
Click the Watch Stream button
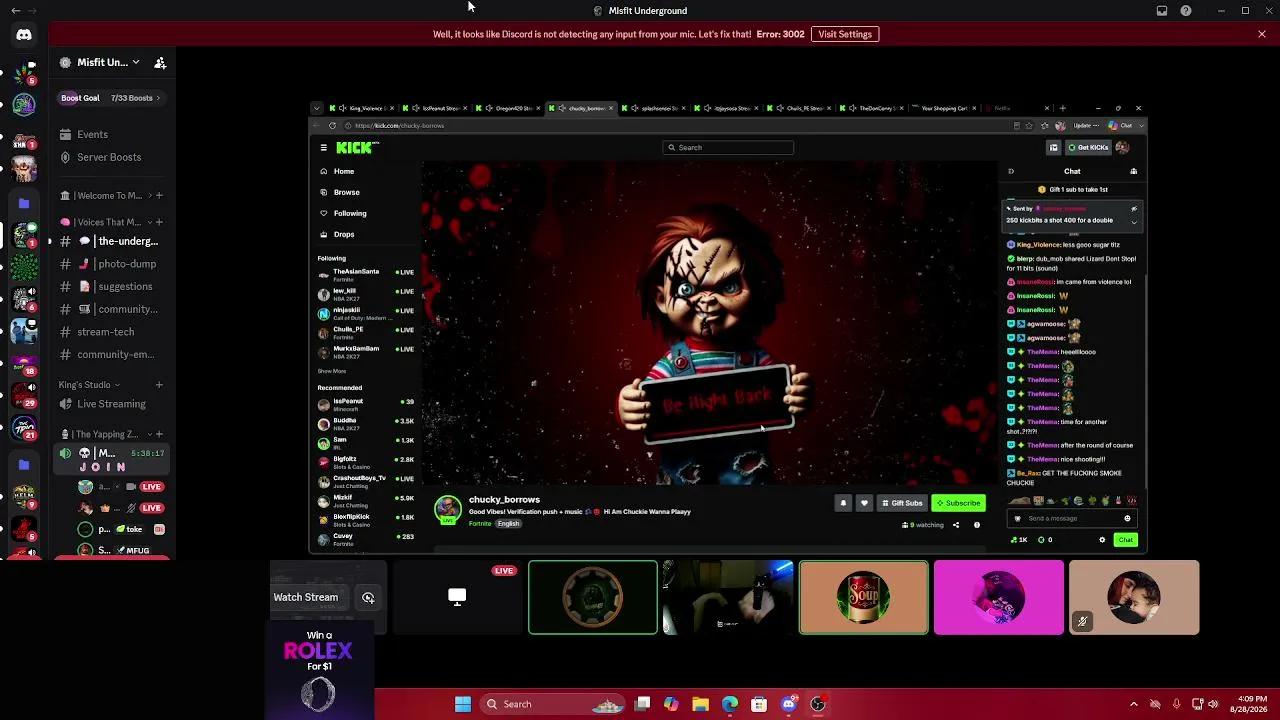pyautogui.click(x=306, y=598)
